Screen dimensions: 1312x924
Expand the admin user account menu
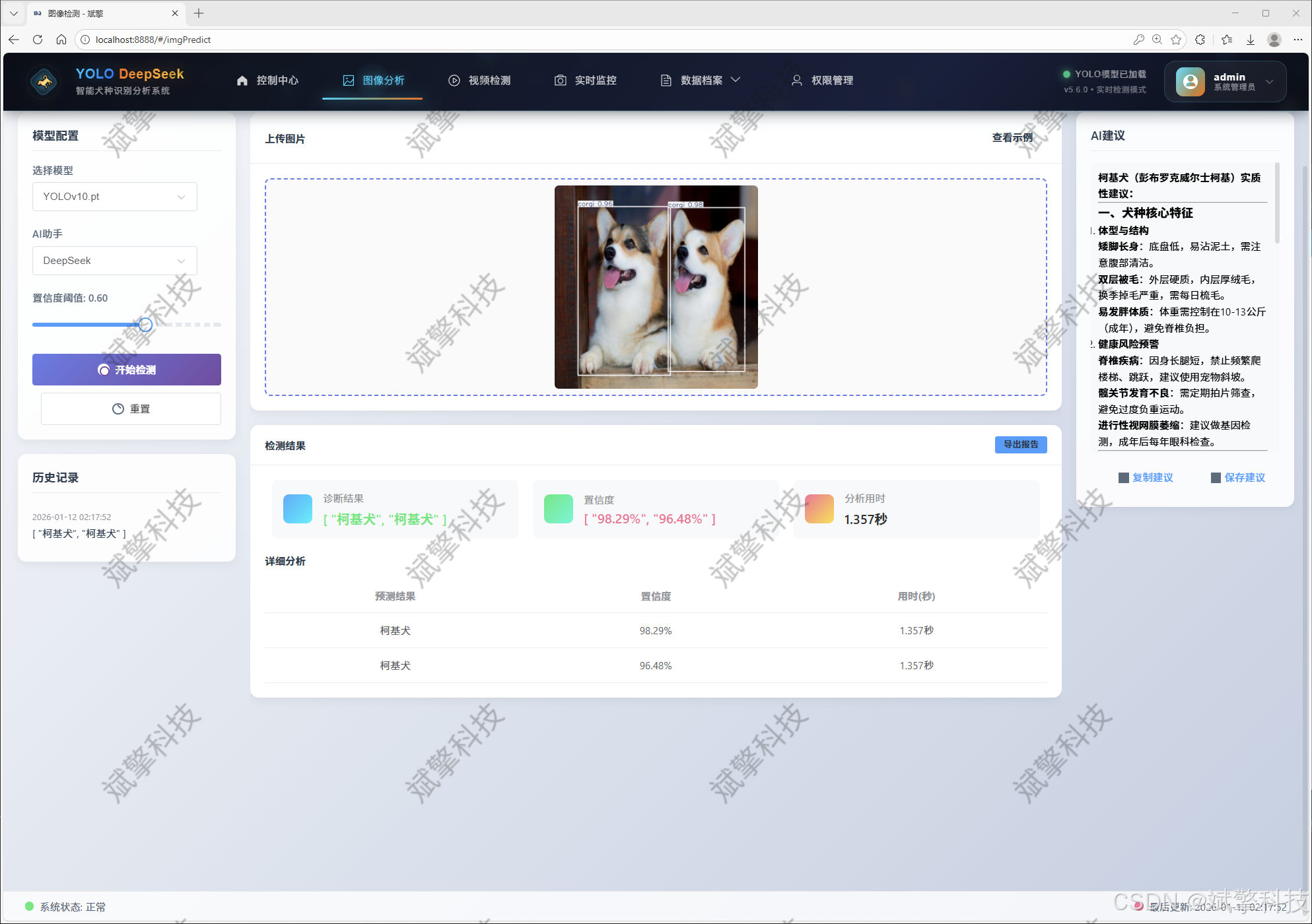tap(1268, 82)
